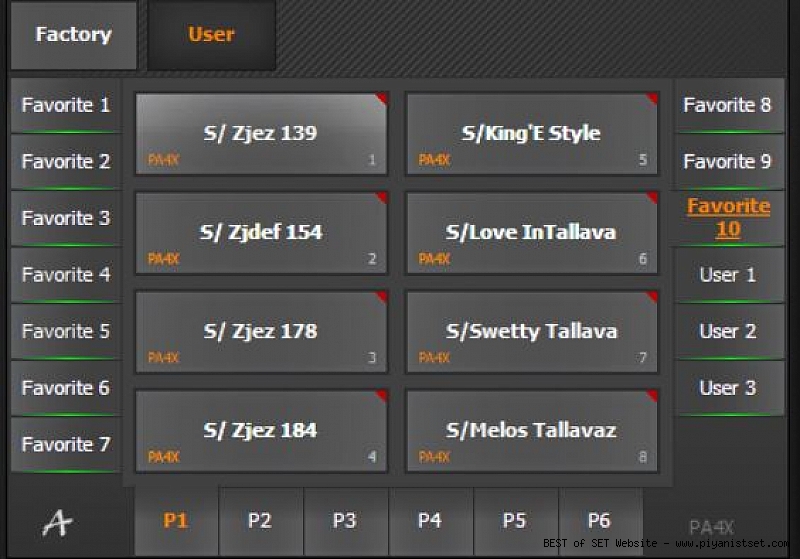Viewport: 800px width, 559px height.
Task: Select style S/ Zjez 139
Action: click(260, 134)
